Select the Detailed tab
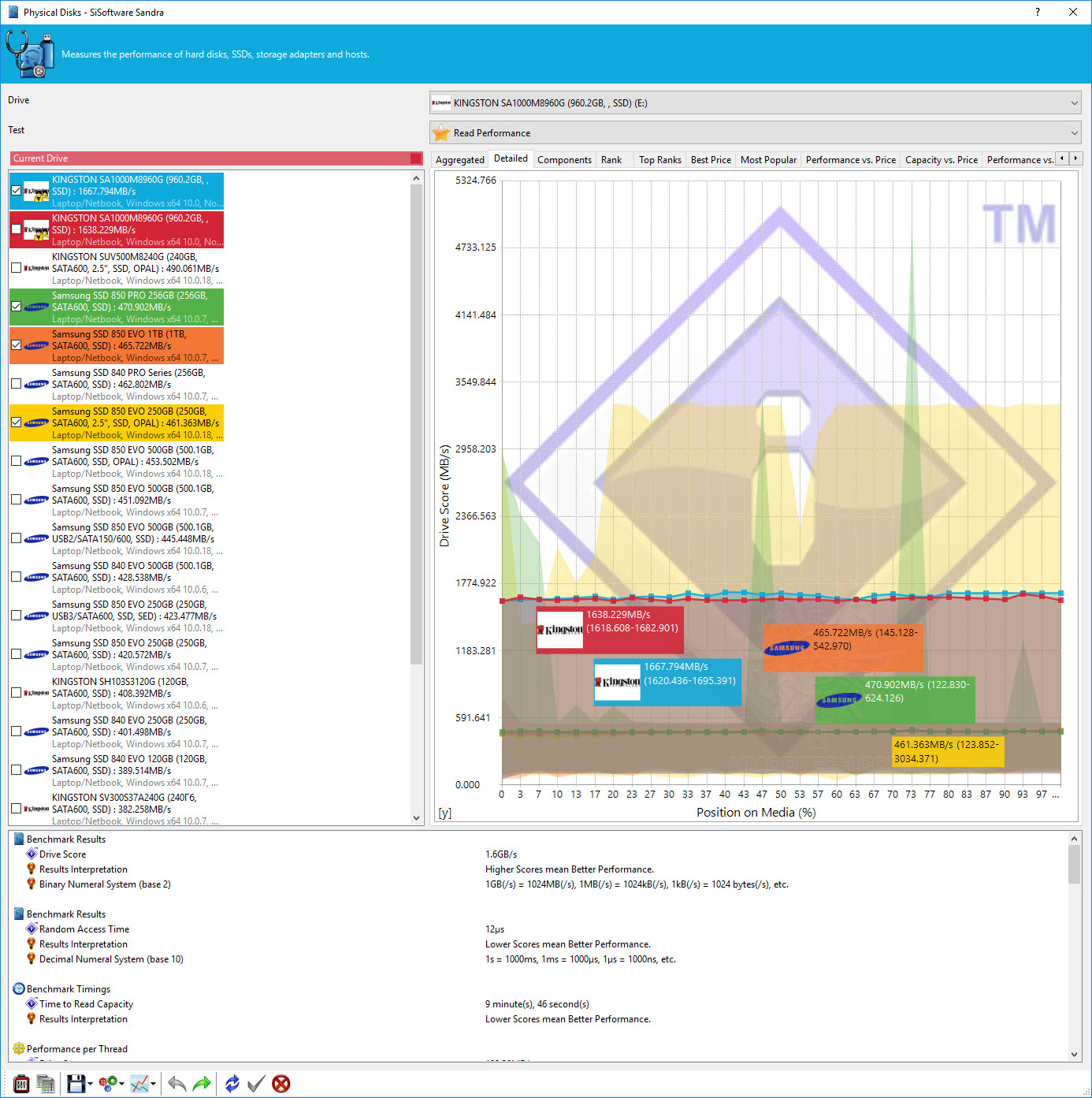 tap(511, 158)
